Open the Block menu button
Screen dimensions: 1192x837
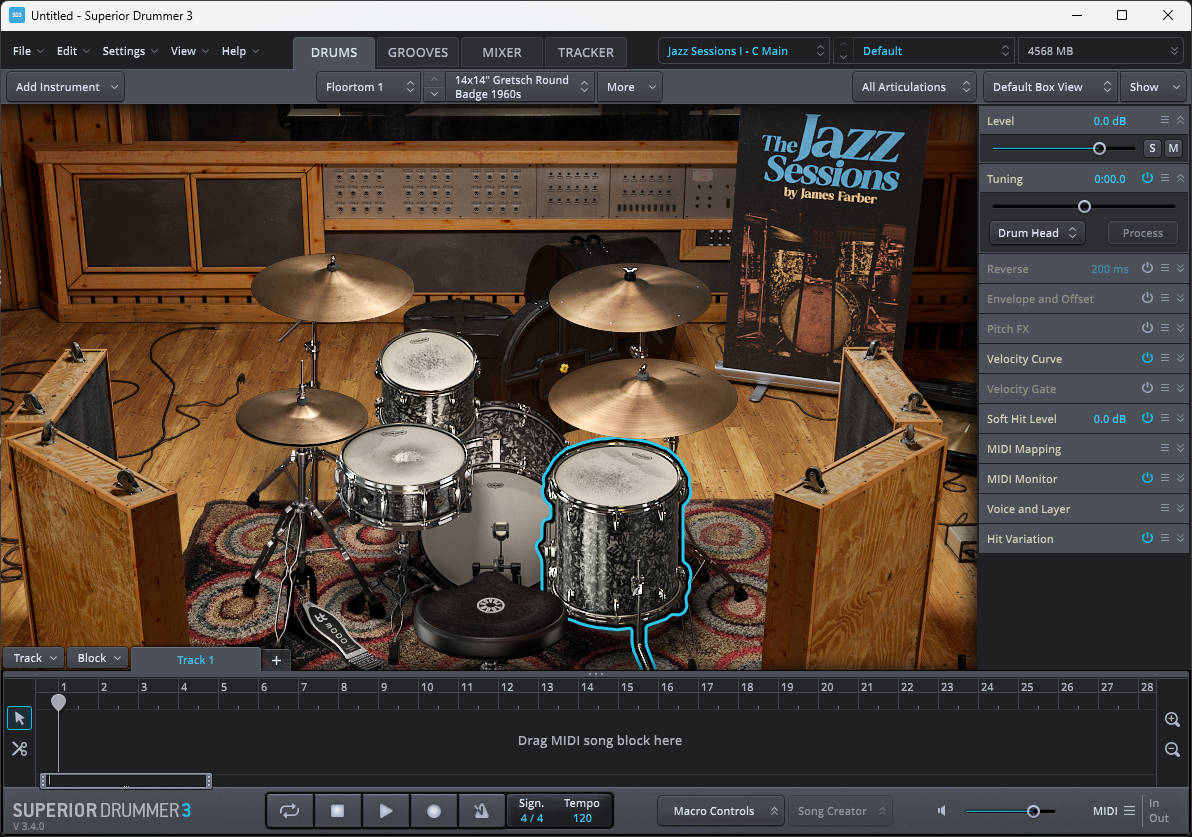pos(99,658)
